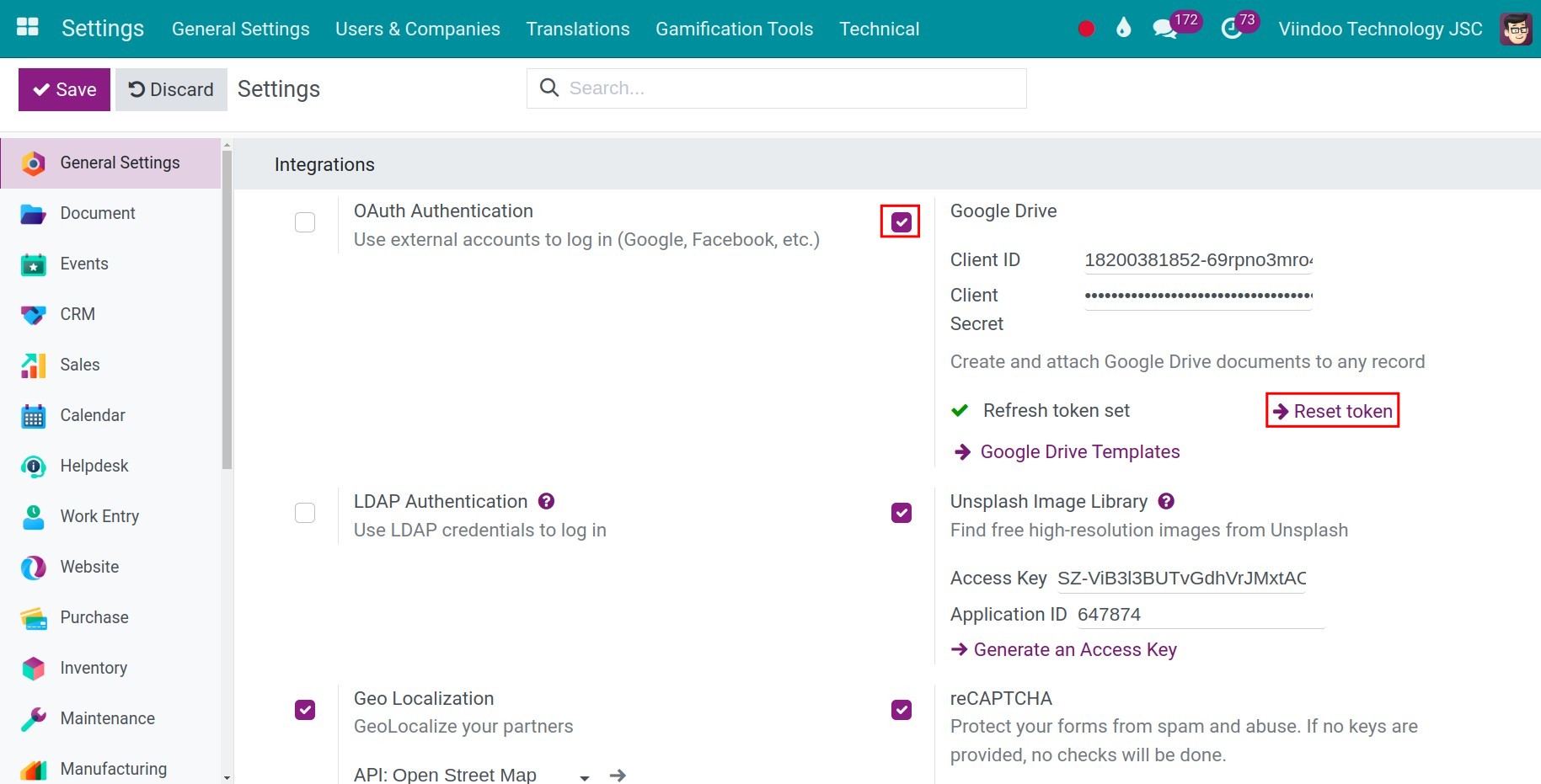Open Document settings from the sidebar
Viewport: 1541px width, 784px height.
coord(110,214)
